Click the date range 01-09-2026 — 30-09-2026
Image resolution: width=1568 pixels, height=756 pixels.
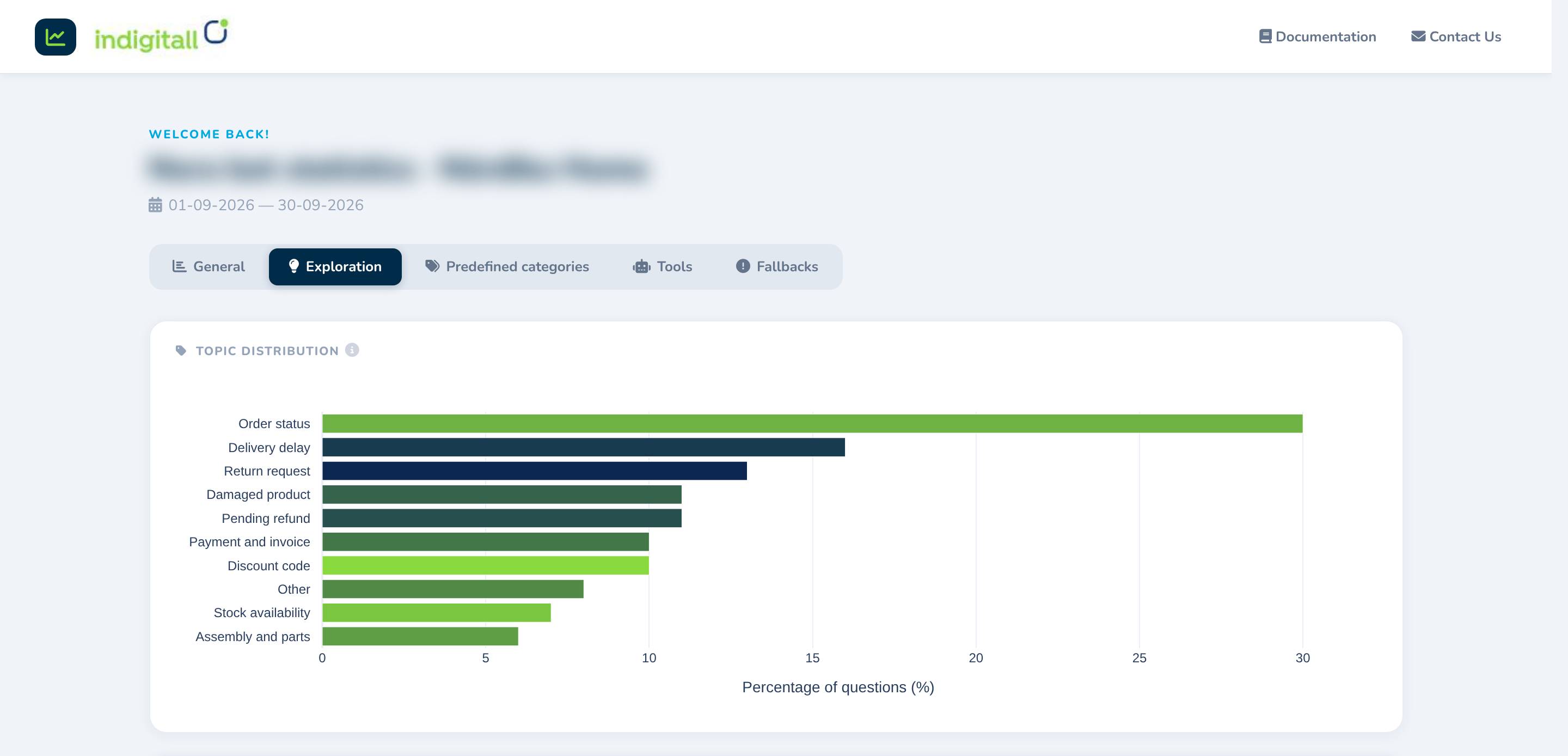click(x=266, y=205)
